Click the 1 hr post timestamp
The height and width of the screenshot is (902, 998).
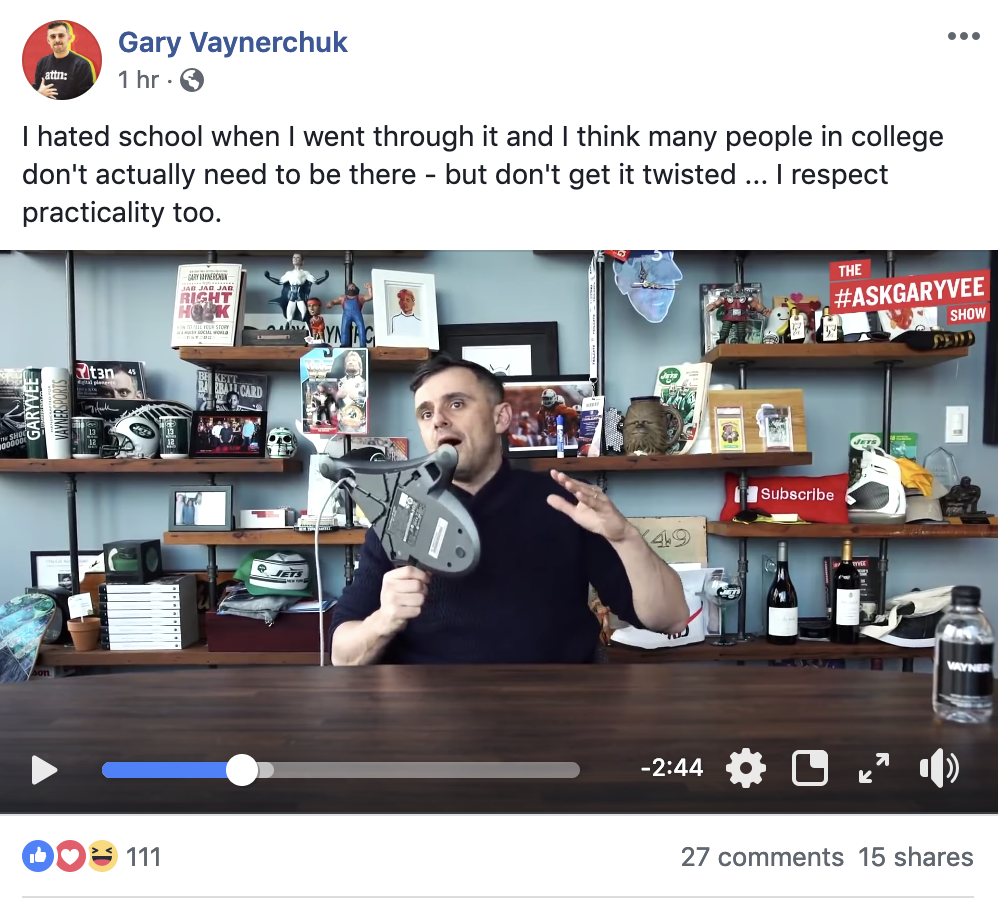(138, 80)
